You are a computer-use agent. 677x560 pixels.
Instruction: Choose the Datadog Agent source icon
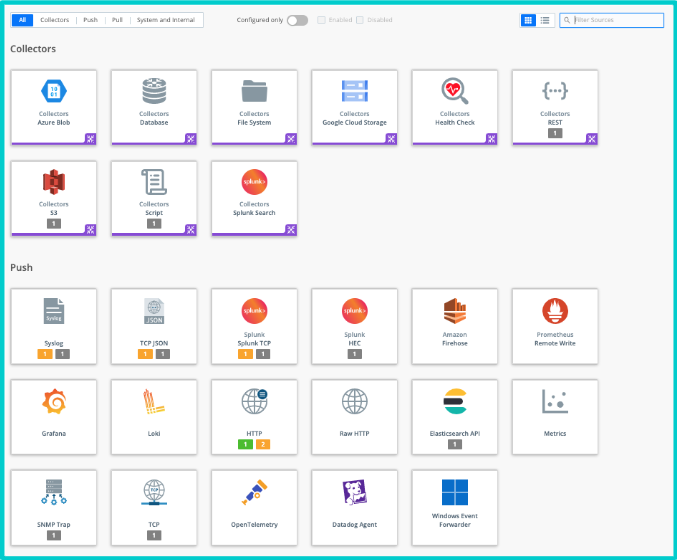354,492
